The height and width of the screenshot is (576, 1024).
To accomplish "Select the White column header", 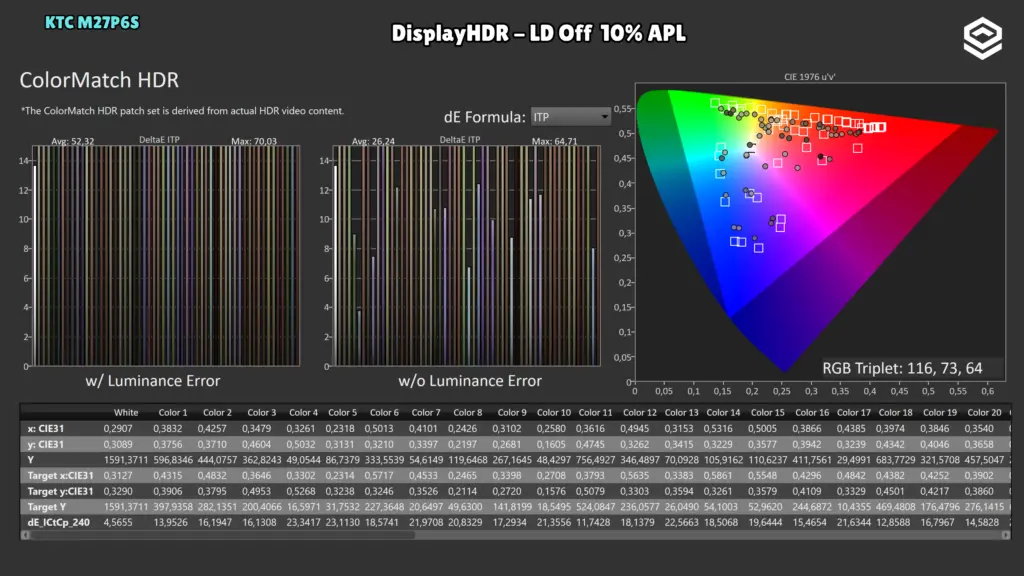I will point(126,413).
